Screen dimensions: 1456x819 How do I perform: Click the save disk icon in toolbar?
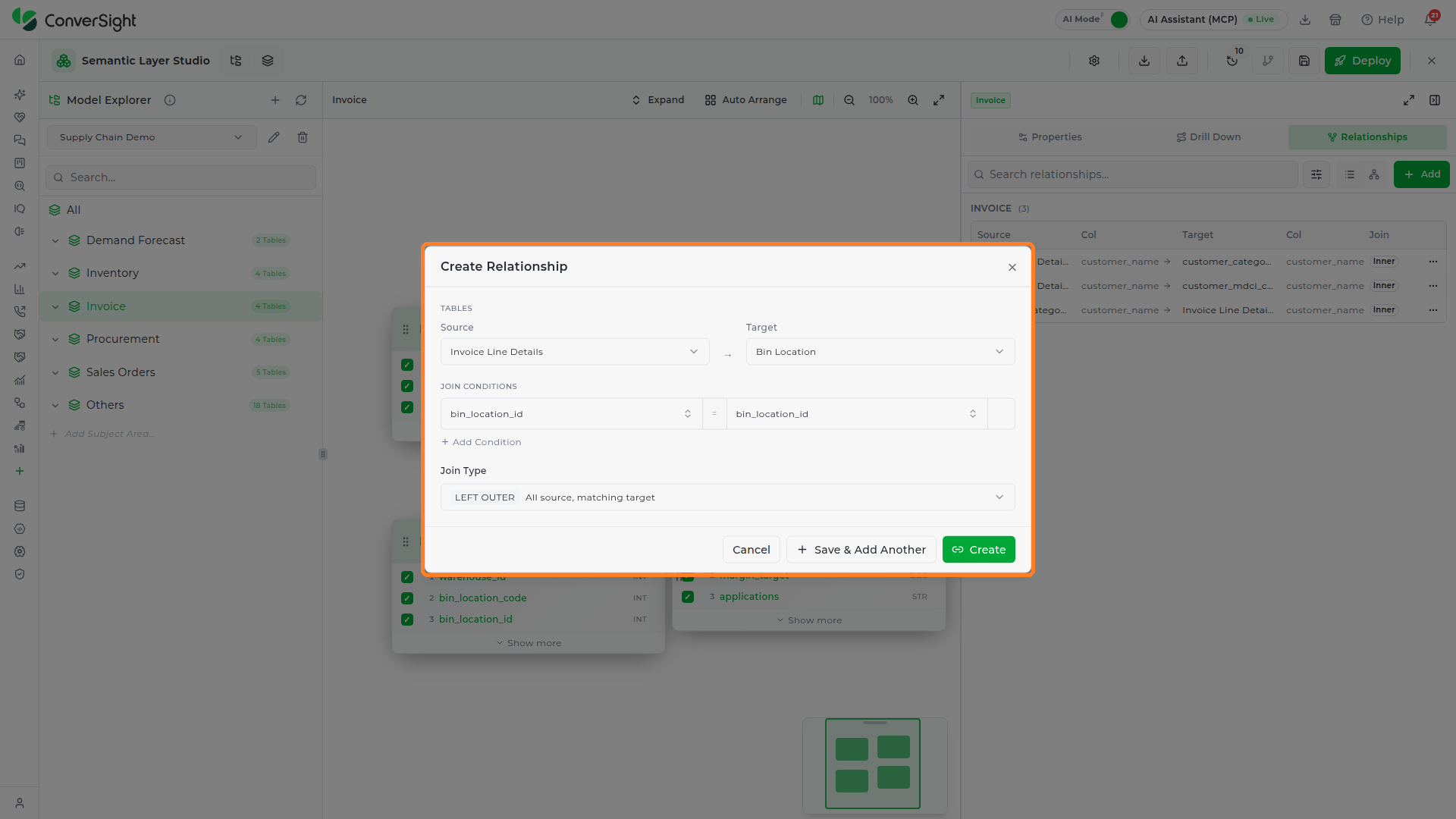(x=1304, y=61)
